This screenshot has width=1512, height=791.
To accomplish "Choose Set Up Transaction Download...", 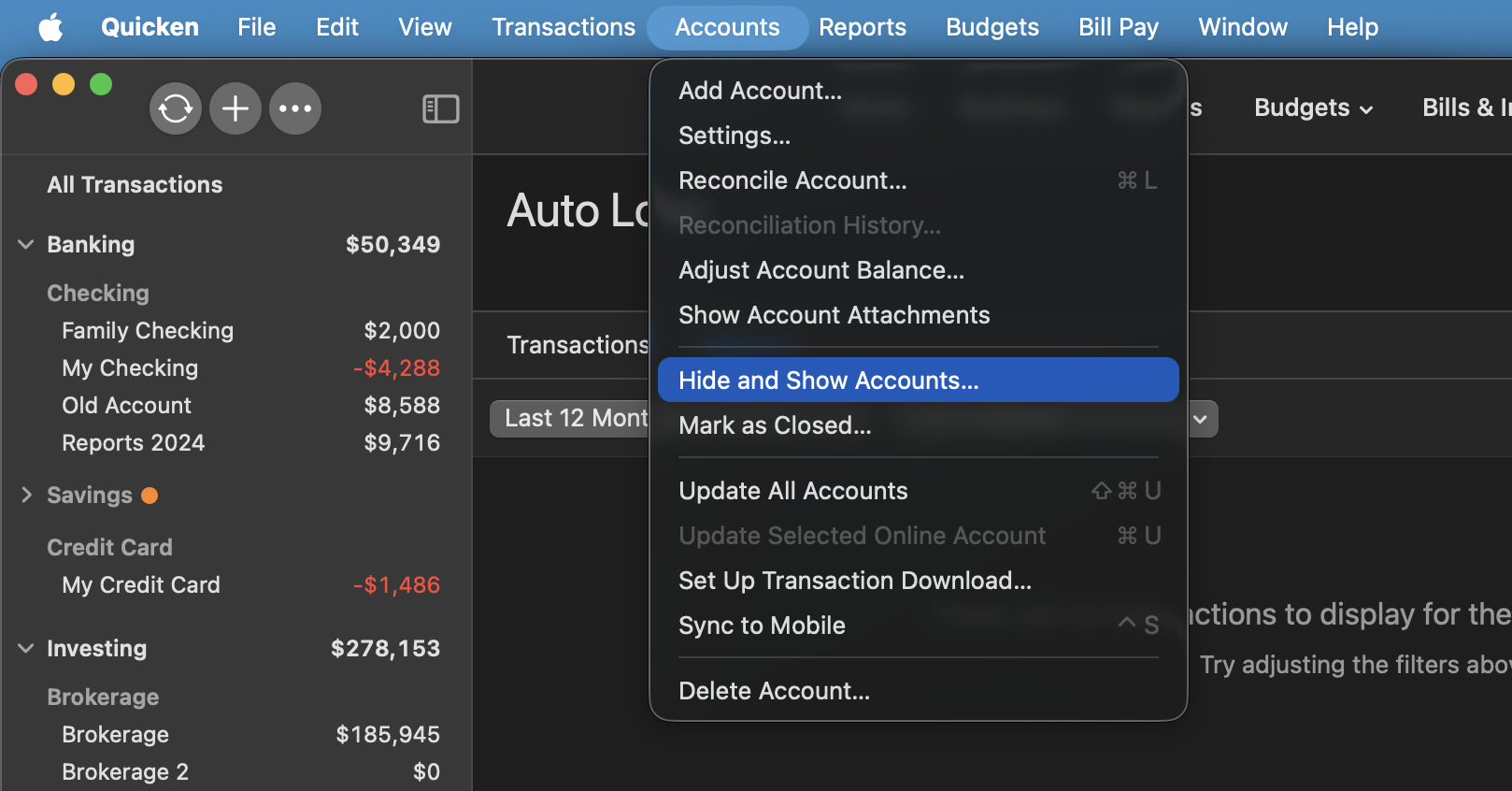I will click(x=919, y=581).
